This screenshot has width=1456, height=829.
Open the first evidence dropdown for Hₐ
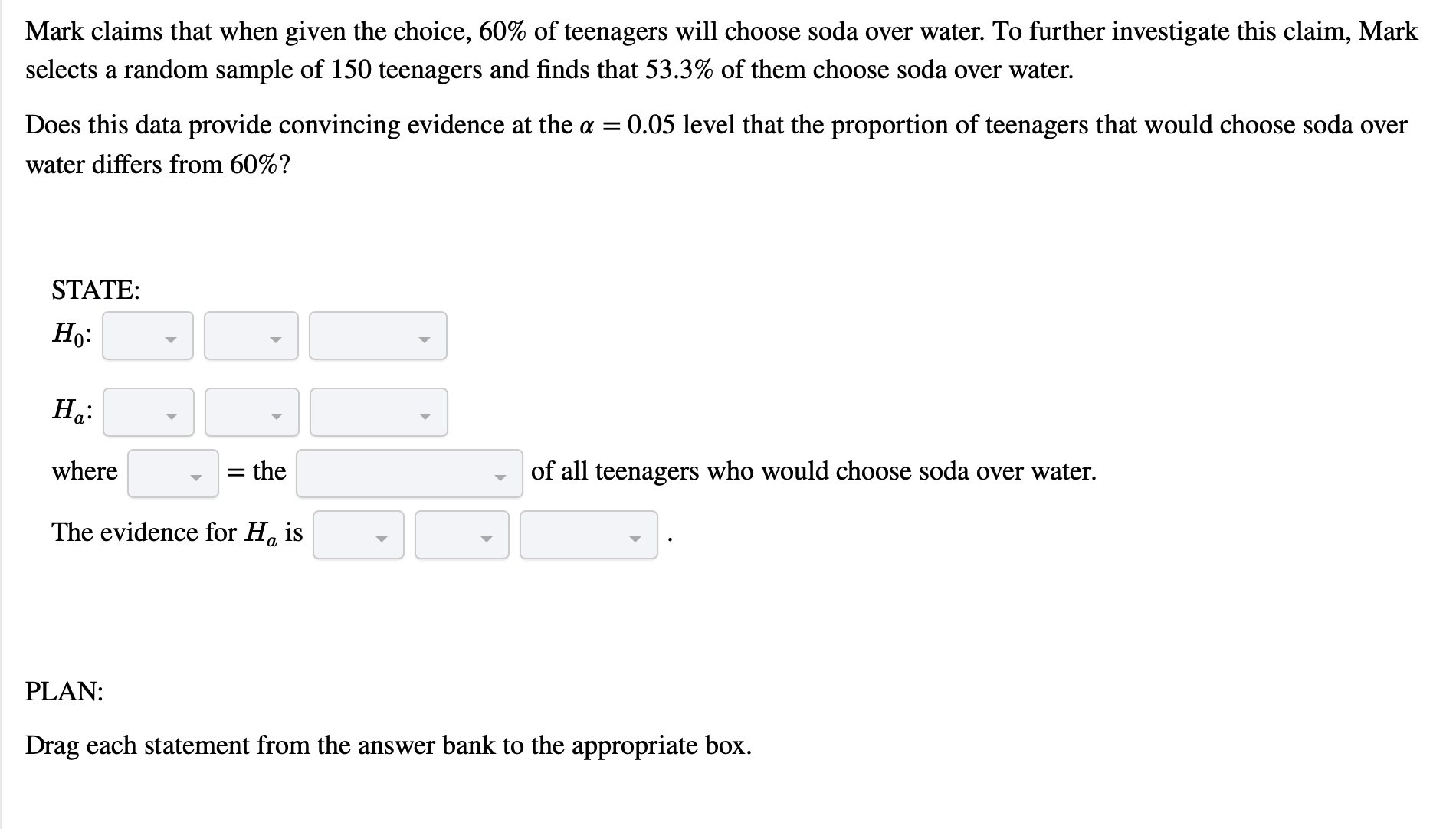pos(357,535)
